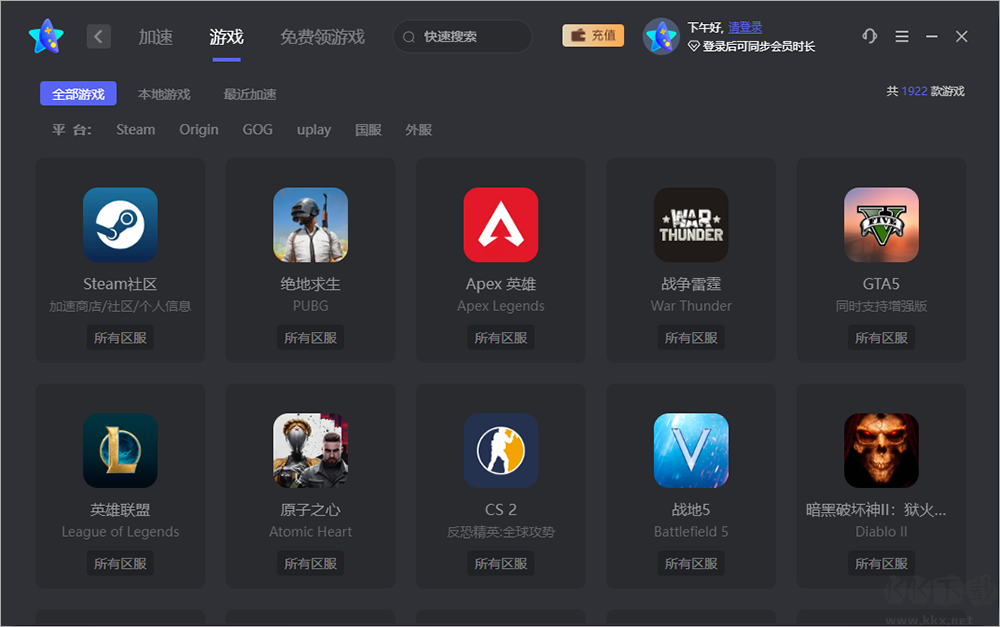Open the hamburger menu
The width and height of the screenshot is (1000, 627).
click(902, 36)
